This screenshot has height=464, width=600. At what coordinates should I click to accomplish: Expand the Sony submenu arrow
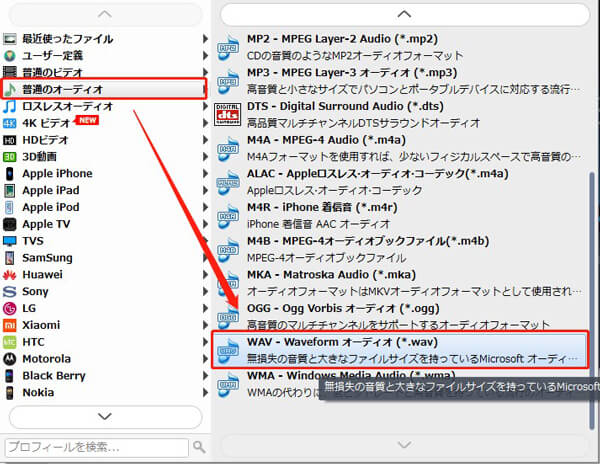click(205, 291)
